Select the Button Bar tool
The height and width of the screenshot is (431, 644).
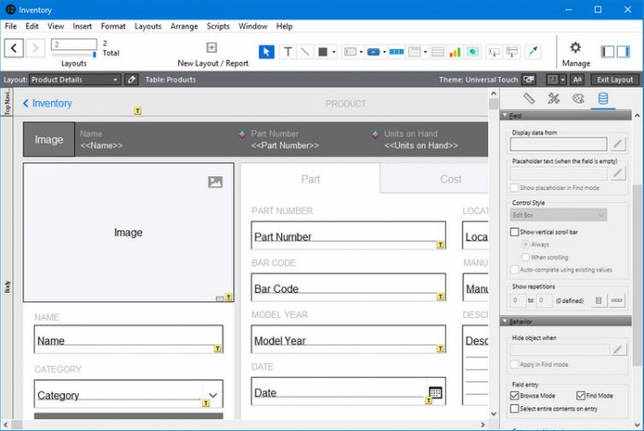396,52
